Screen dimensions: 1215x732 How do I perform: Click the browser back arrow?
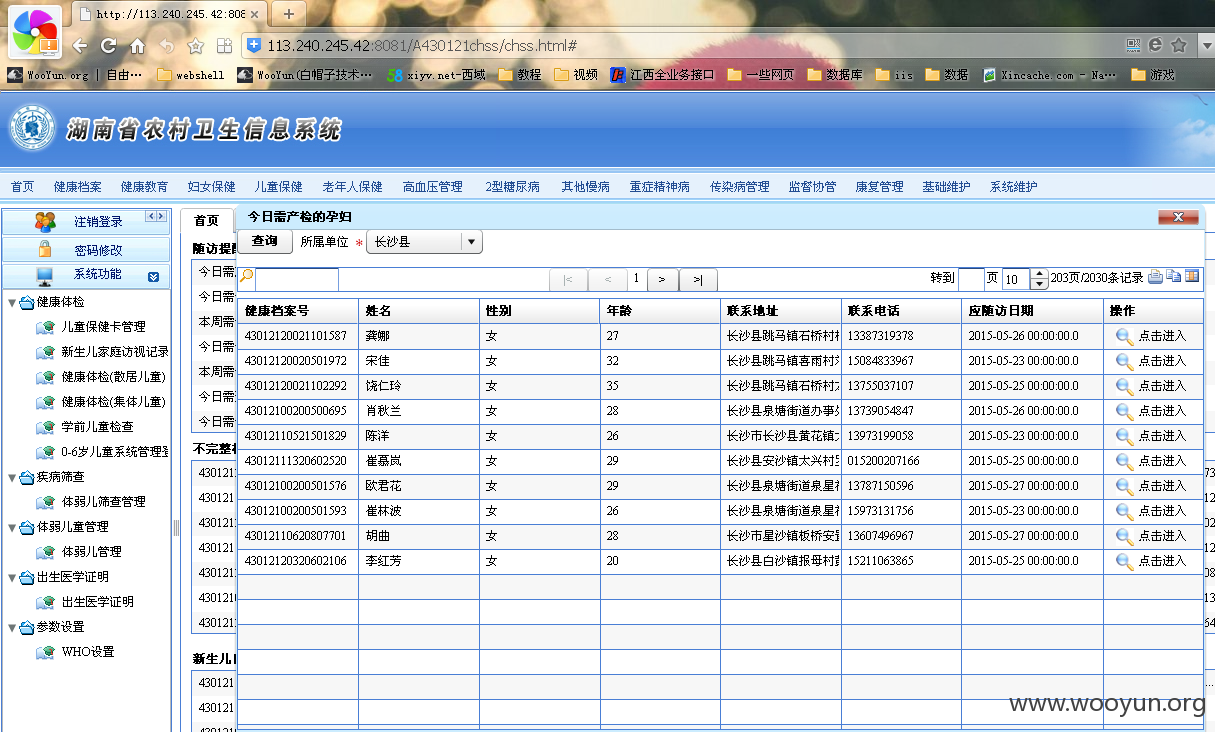coord(81,46)
